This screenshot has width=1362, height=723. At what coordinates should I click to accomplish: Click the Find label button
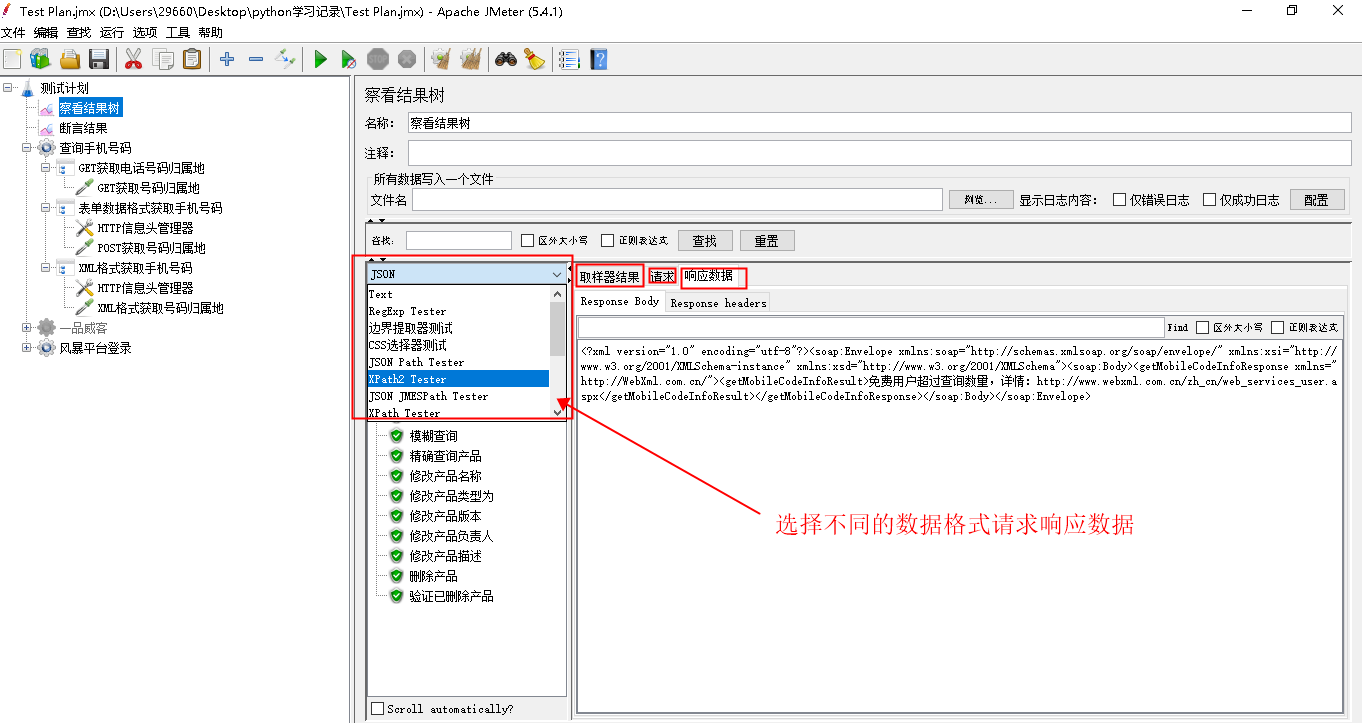tap(1178, 327)
